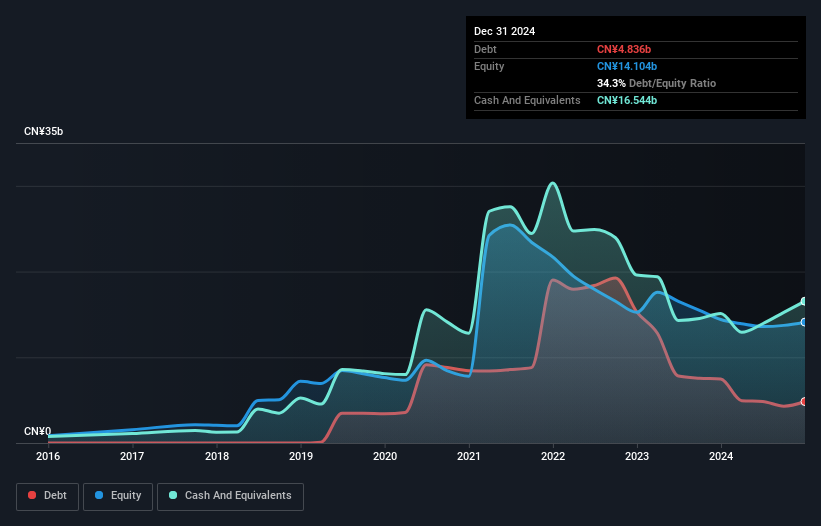Click the 2020 x-axis label
Screen dimensions: 821x526
pyautogui.click(x=385, y=456)
